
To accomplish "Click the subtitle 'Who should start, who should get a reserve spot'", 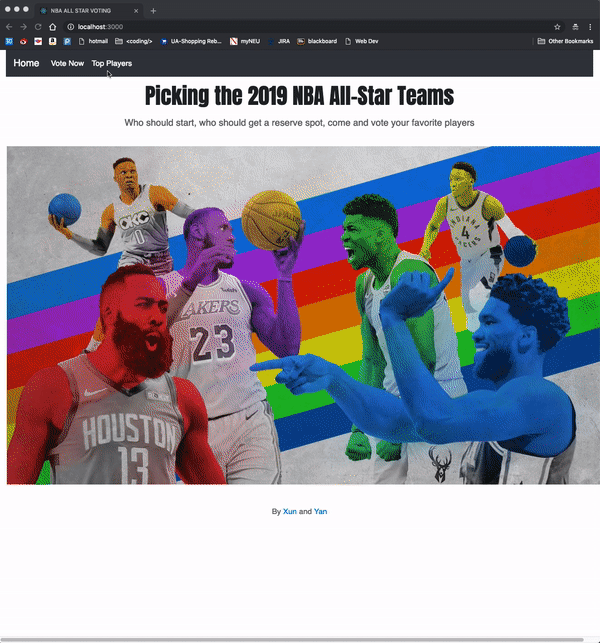I will [x=224, y=123].
